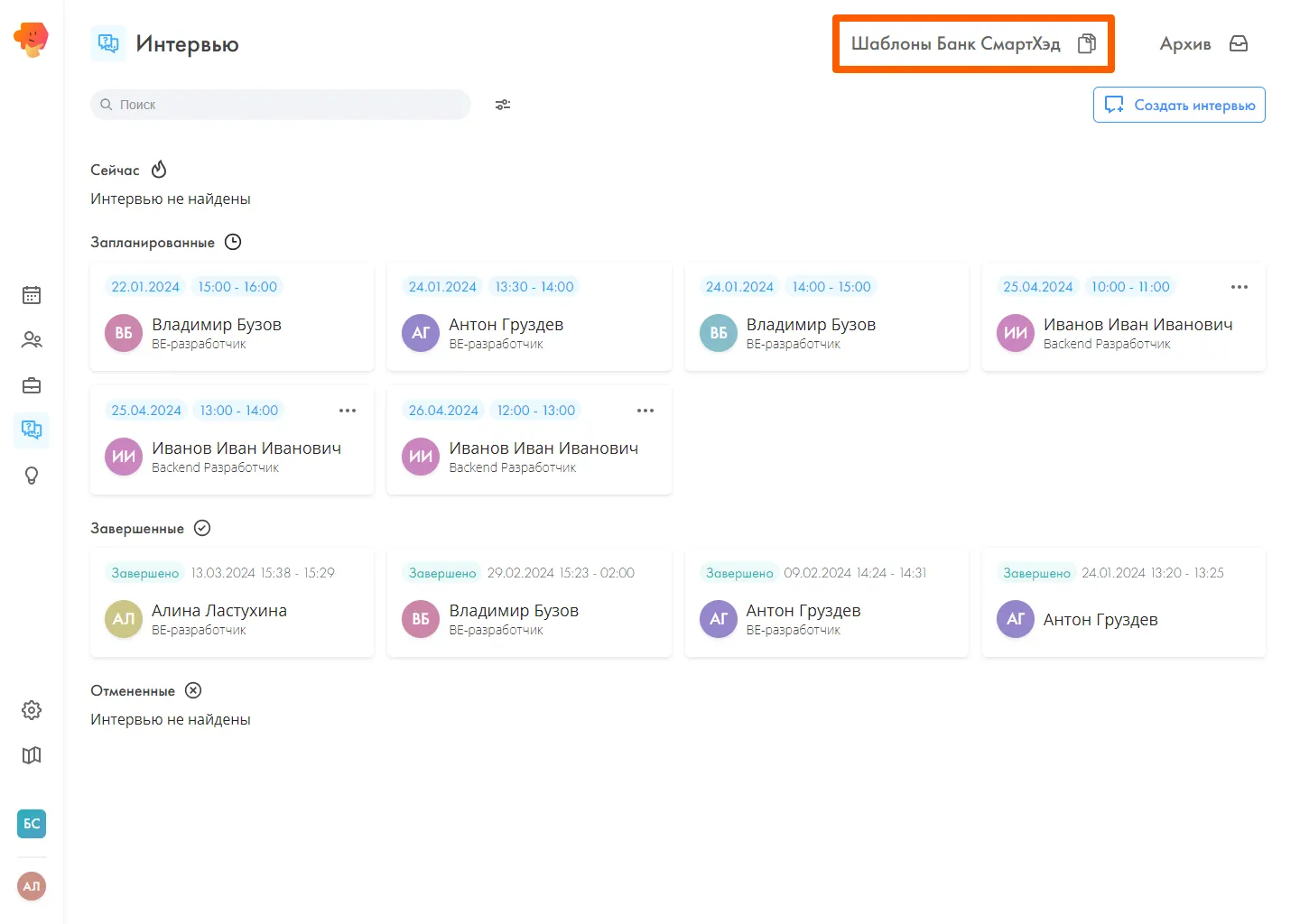Open completed Антон Груздев interview from 24.01.2024
This screenshot has width=1300, height=924.
[1124, 603]
